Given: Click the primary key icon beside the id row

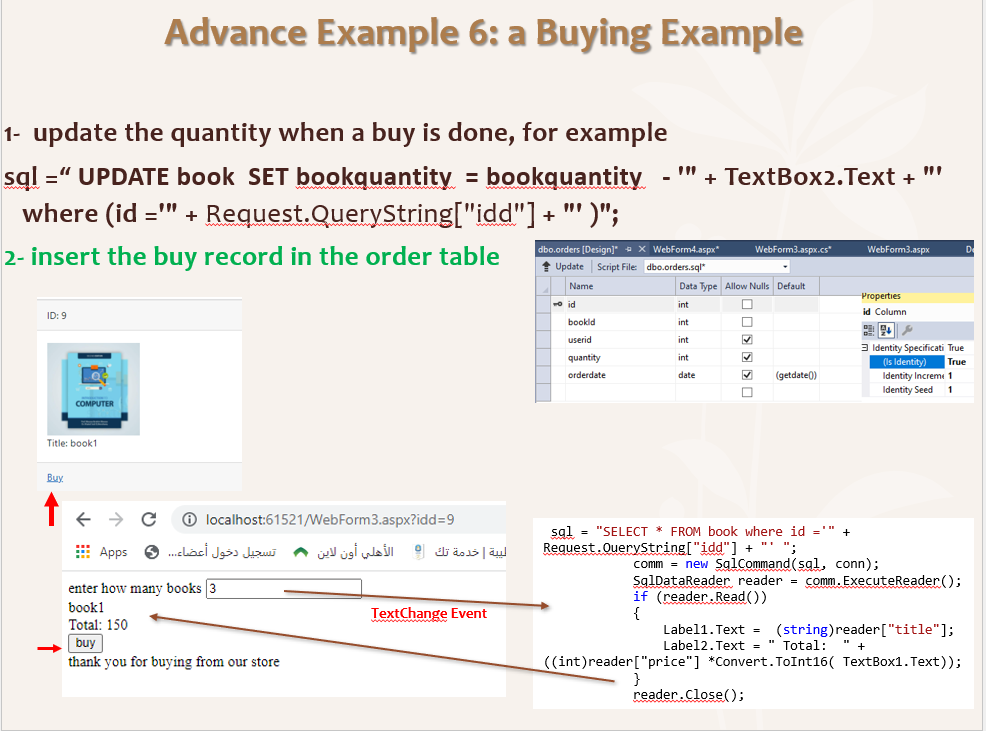Looking at the screenshot, I should 558,305.
